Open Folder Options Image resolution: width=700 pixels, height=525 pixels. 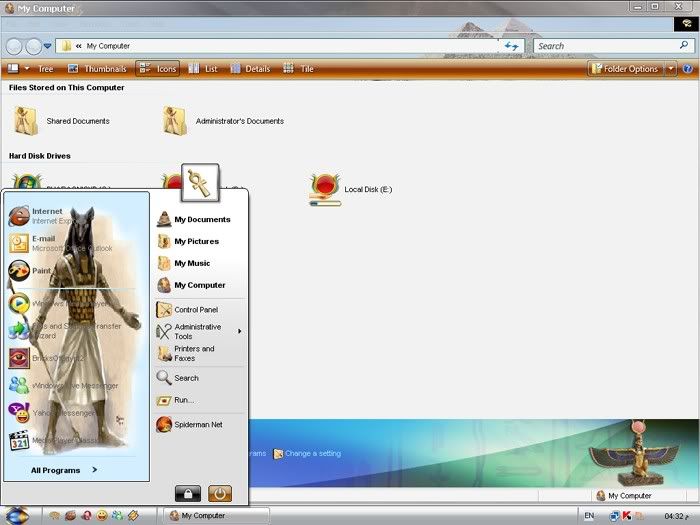[x=624, y=69]
